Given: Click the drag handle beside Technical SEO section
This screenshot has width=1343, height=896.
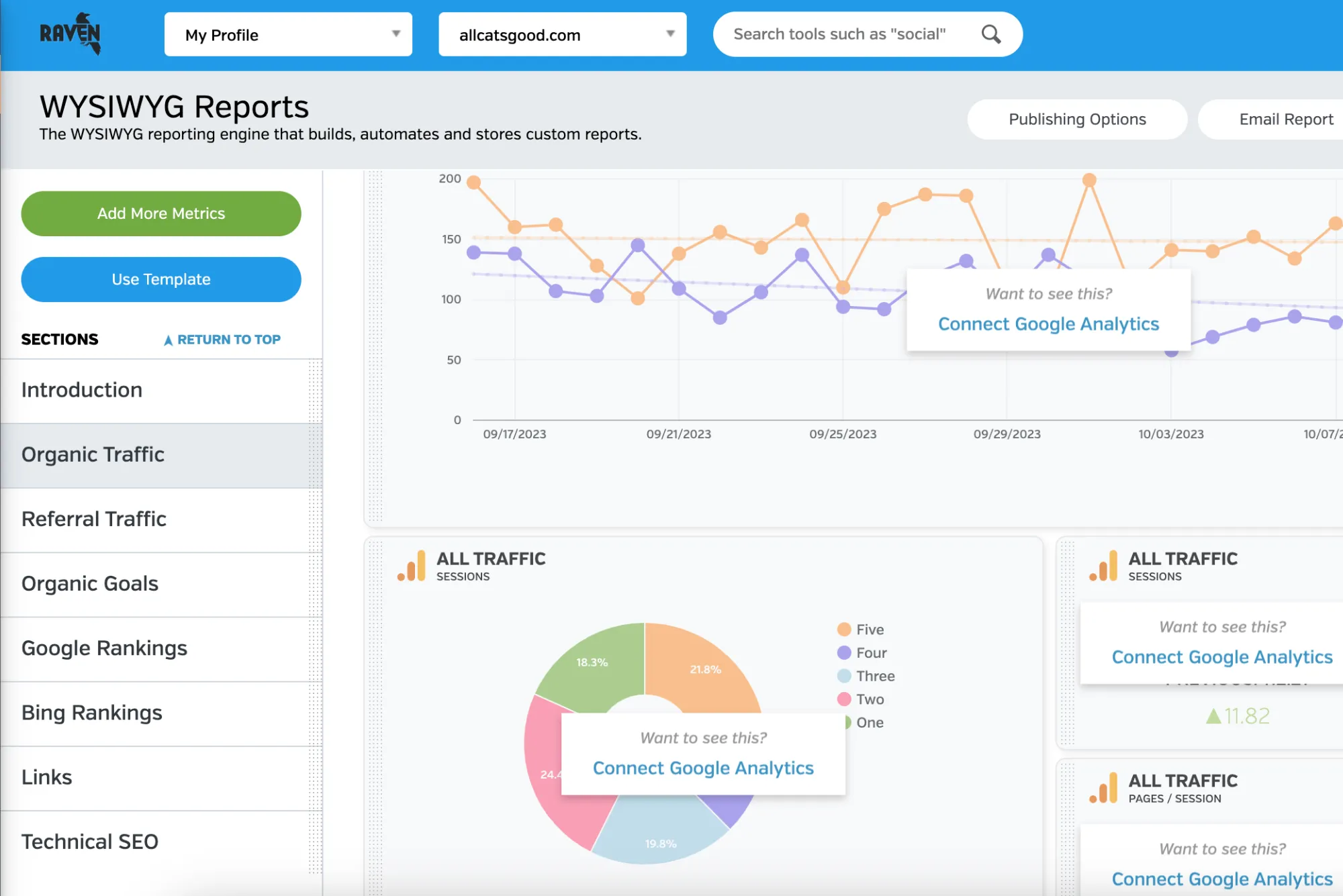Looking at the screenshot, I should pyautogui.click(x=315, y=842).
